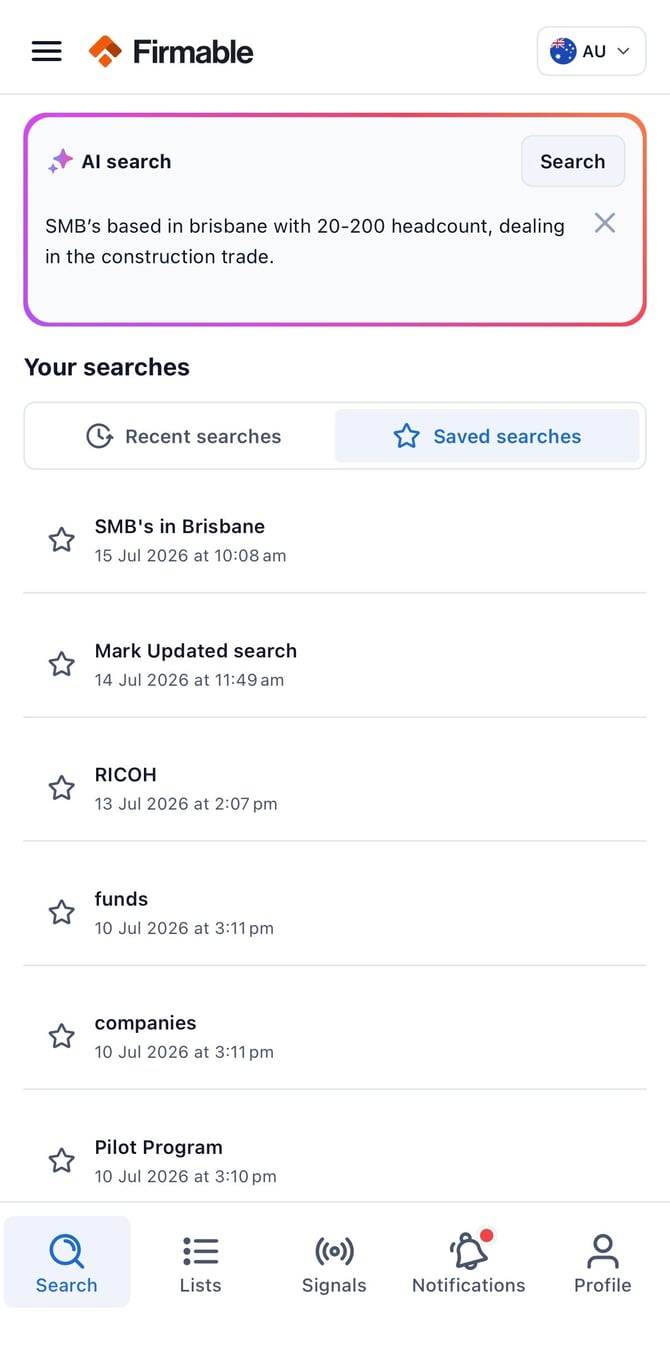View Notifications with bell icon
Screen dimensions: 670x1361
tap(468, 1263)
